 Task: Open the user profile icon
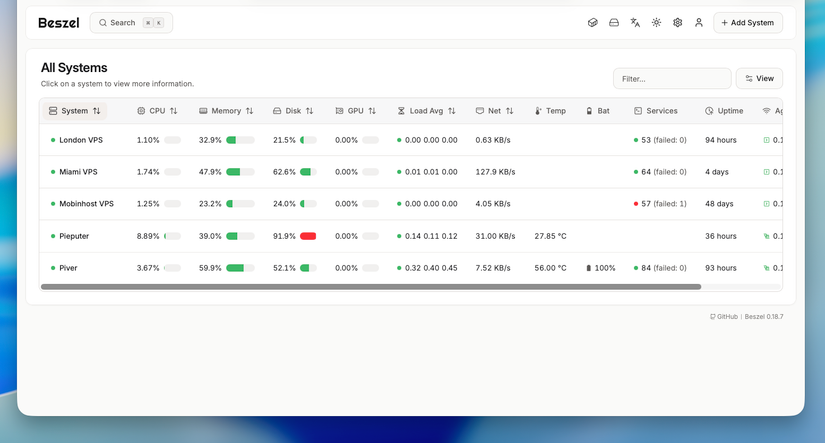pos(699,23)
